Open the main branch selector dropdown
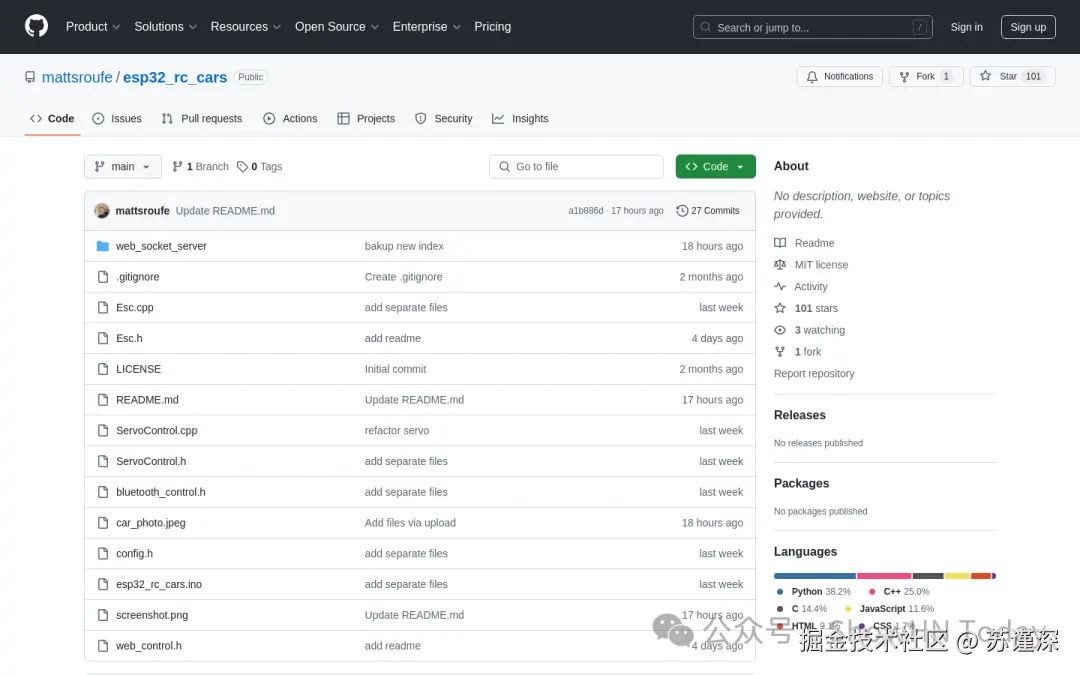The width and height of the screenshot is (1080, 675). coord(123,167)
